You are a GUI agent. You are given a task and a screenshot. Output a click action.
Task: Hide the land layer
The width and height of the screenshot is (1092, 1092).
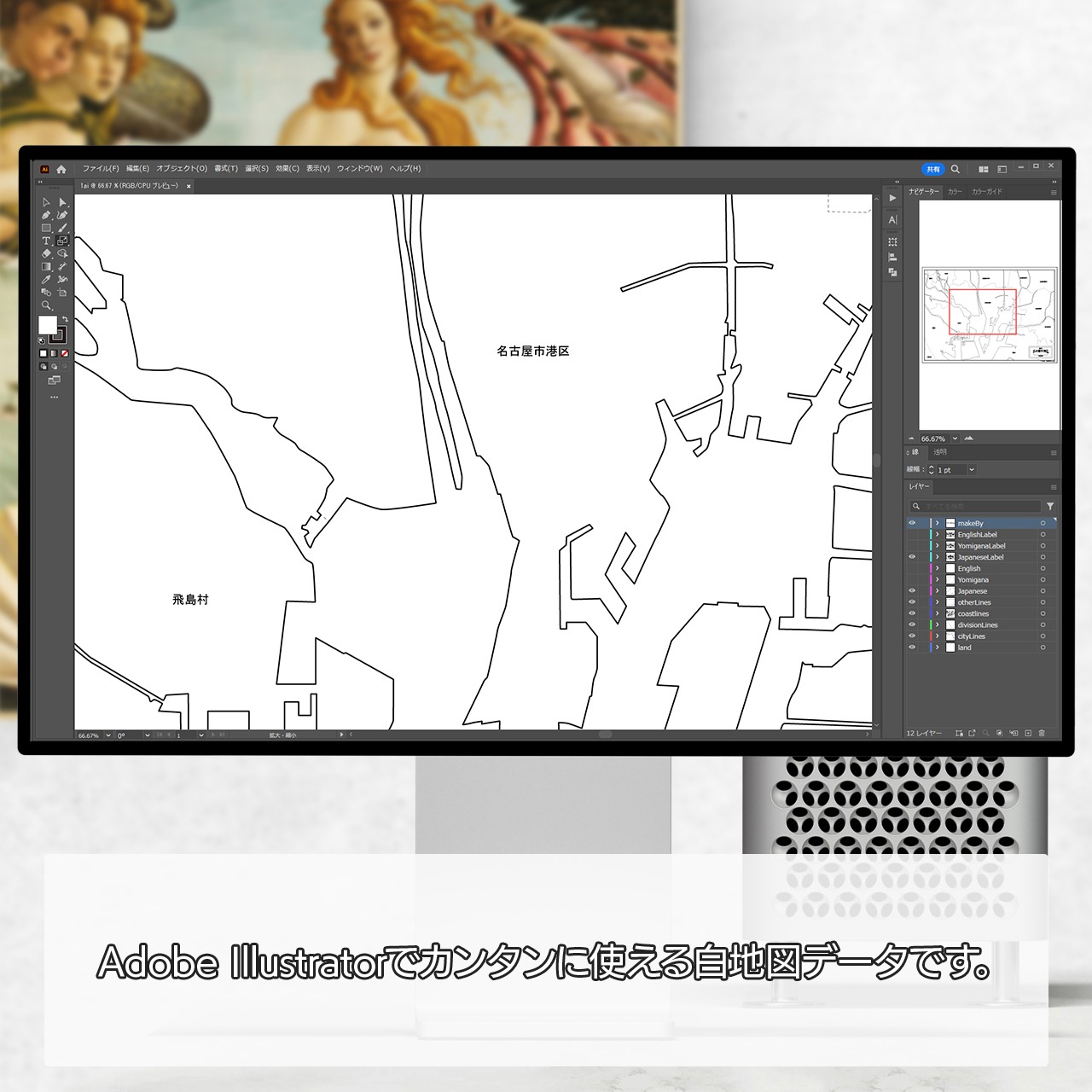pyautogui.click(x=912, y=648)
